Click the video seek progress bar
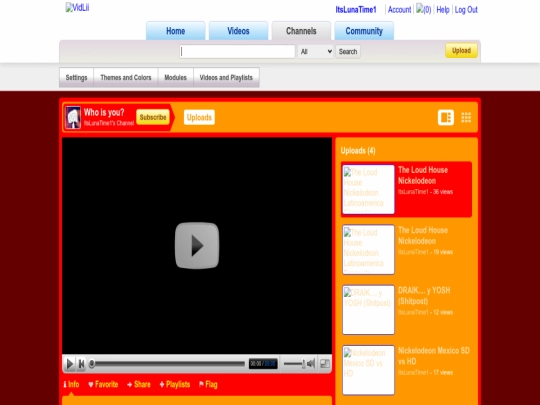The image size is (540, 405). pos(167,364)
